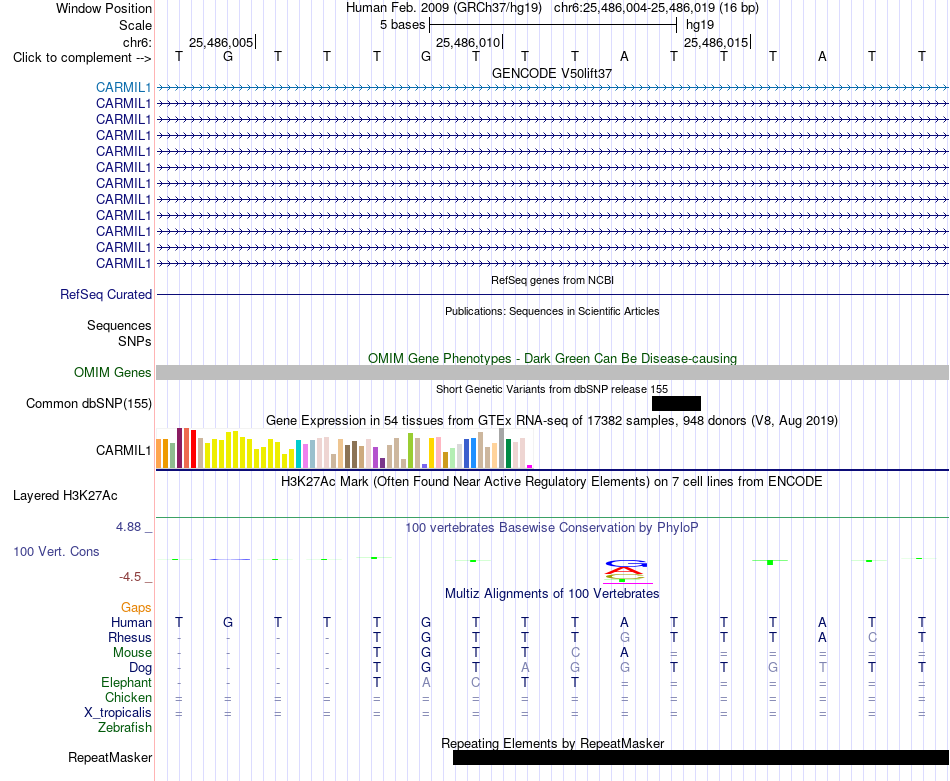Click the black RepeatMasker element bar
This screenshot has height=781, width=950.
(x=701, y=757)
